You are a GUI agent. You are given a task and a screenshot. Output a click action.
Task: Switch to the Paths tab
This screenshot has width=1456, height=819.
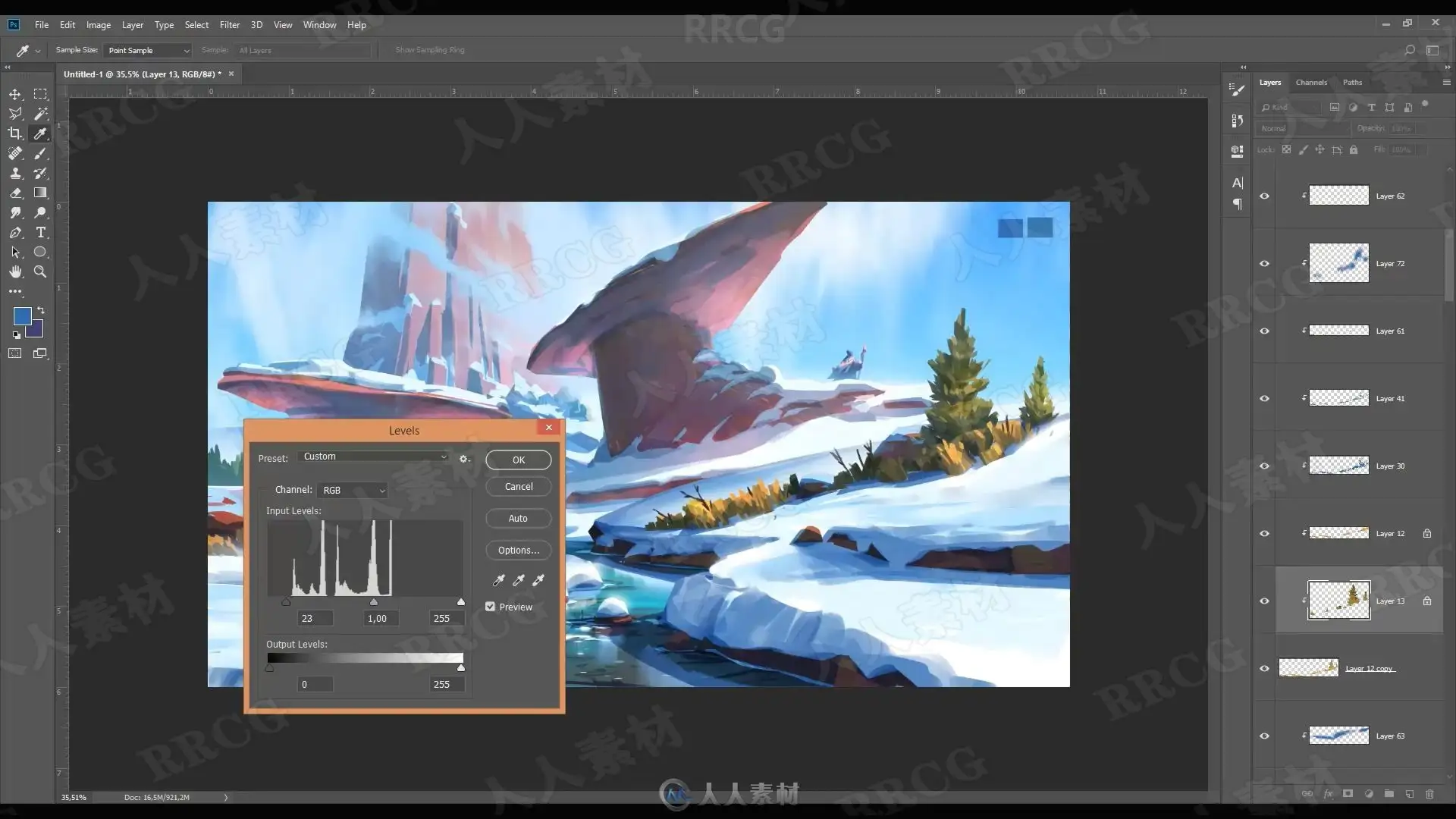[1352, 82]
